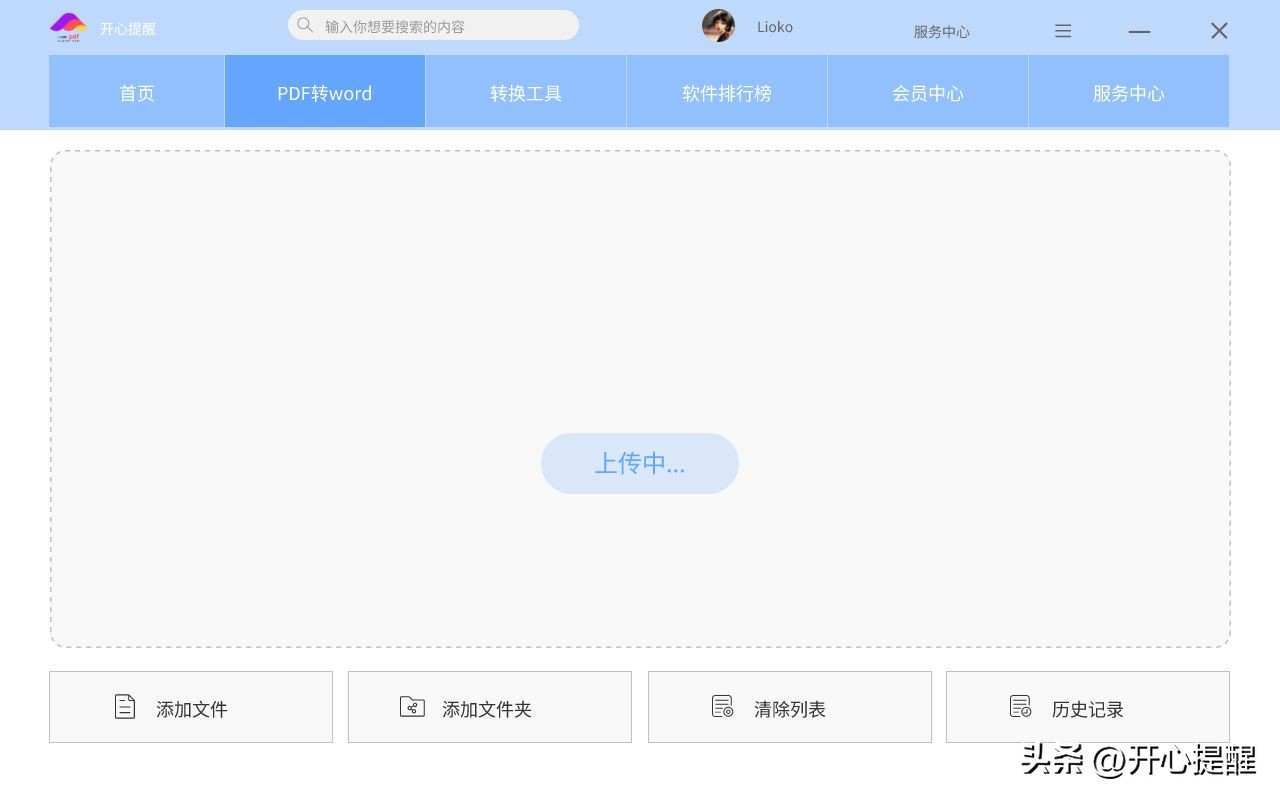Screen dimensions: 1280x800
Task: Click the 清除列表 clear list icon
Action: pyautogui.click(x=722, y=706)
